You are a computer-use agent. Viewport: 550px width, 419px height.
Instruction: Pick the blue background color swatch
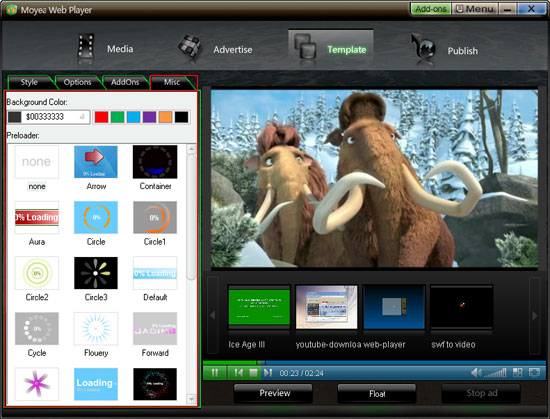pos(134,117)
